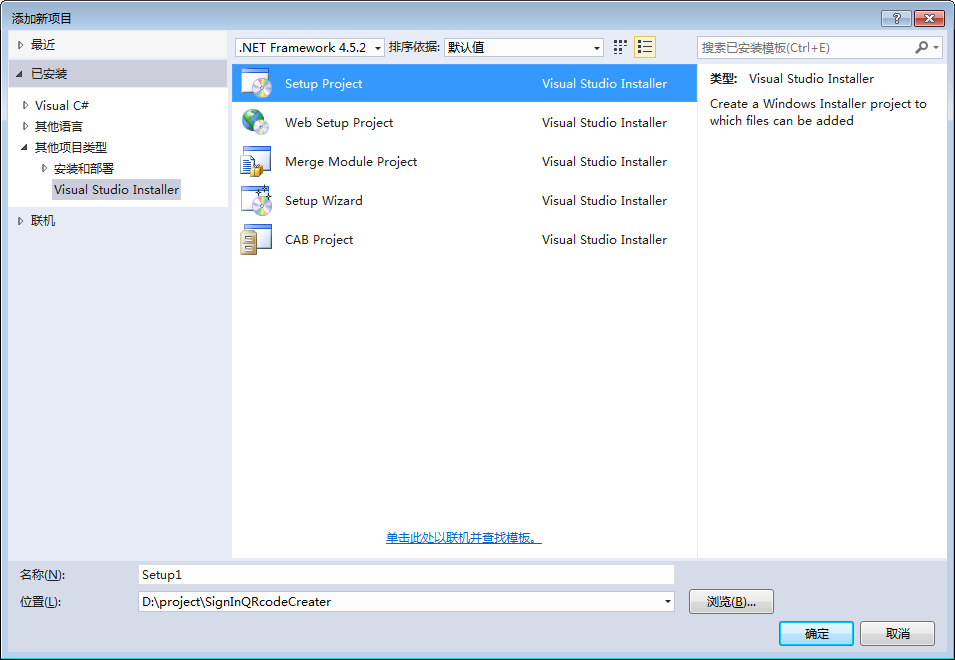Click the Setup Wizard icon
This screenshot has width=955, height=660.
point(256,201)
